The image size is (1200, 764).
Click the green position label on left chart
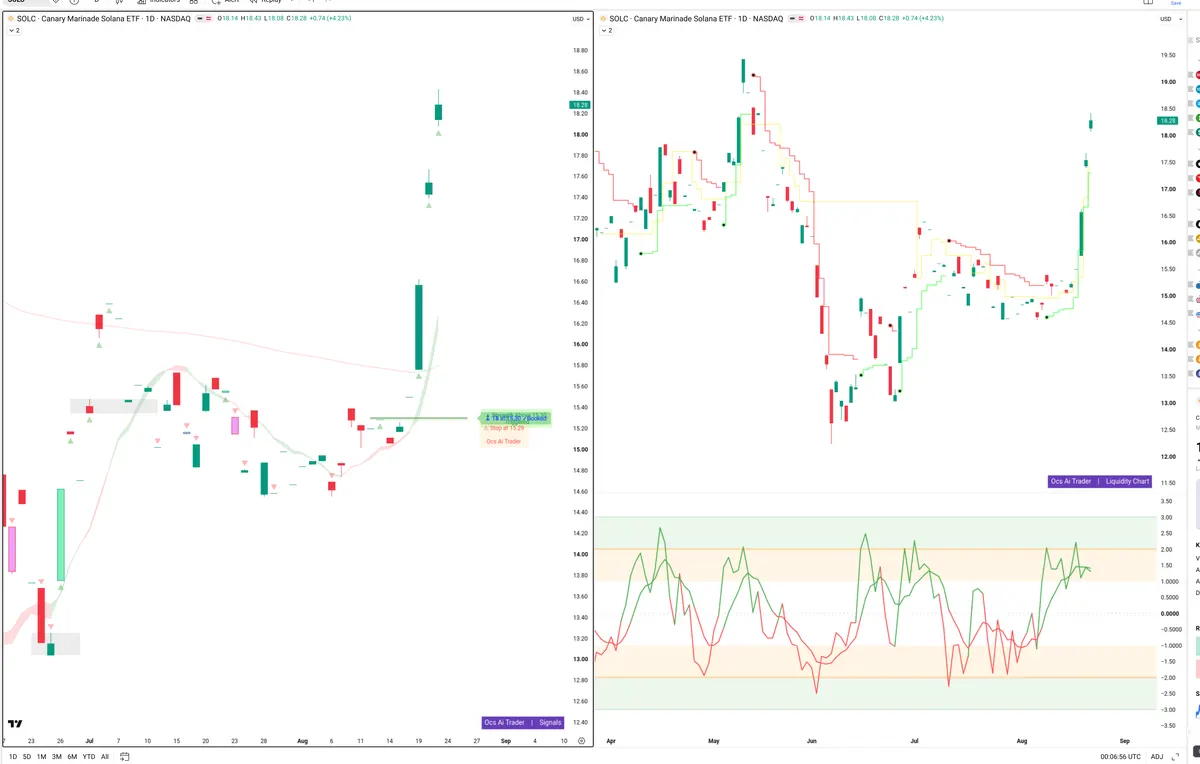pyautogui.click(x=516, y=418)
